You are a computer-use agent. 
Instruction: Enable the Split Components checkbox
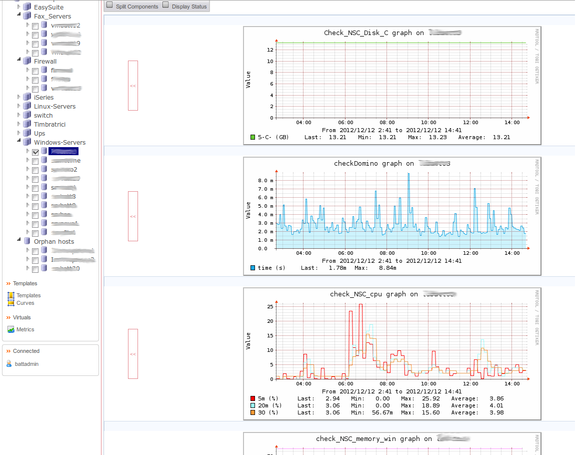pyautogui.click(x=110, y=5)
